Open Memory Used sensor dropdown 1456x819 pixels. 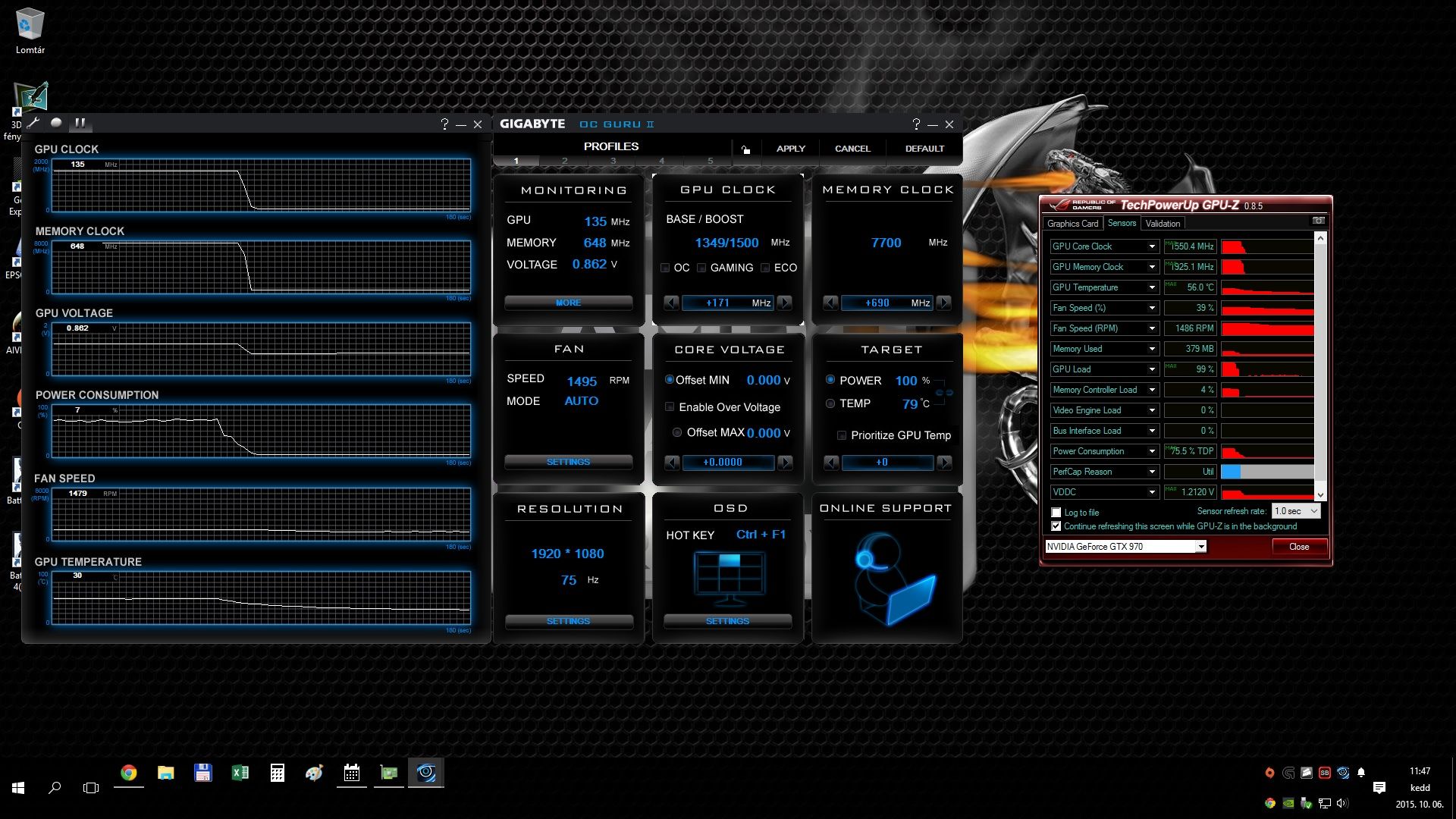(1152, 349)
